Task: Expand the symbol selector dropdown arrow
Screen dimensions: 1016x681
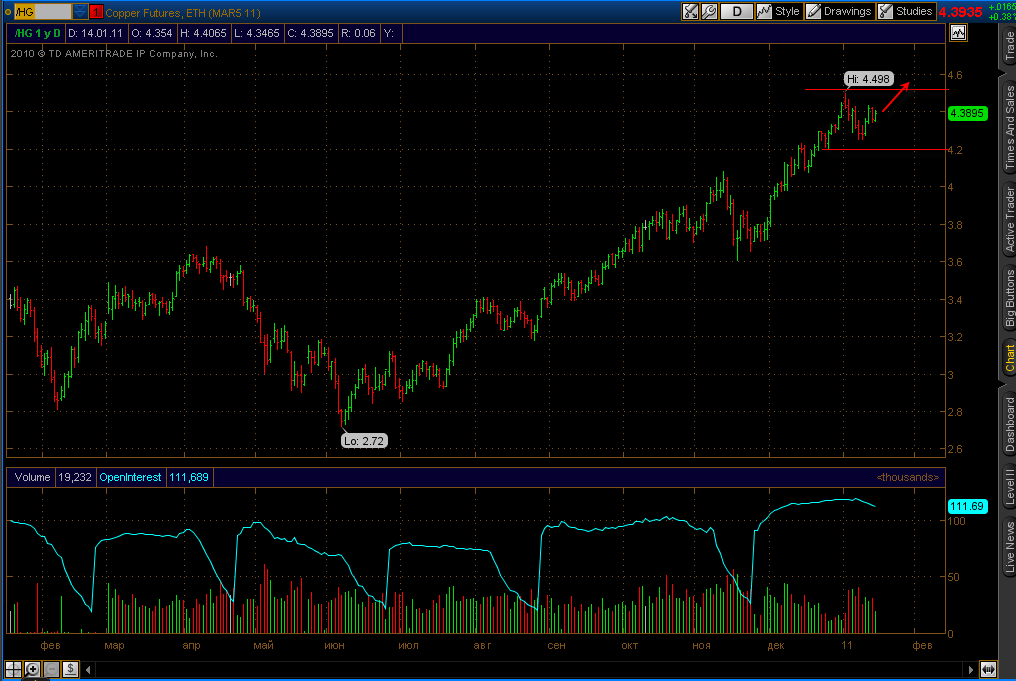Action: coord(80,12)
